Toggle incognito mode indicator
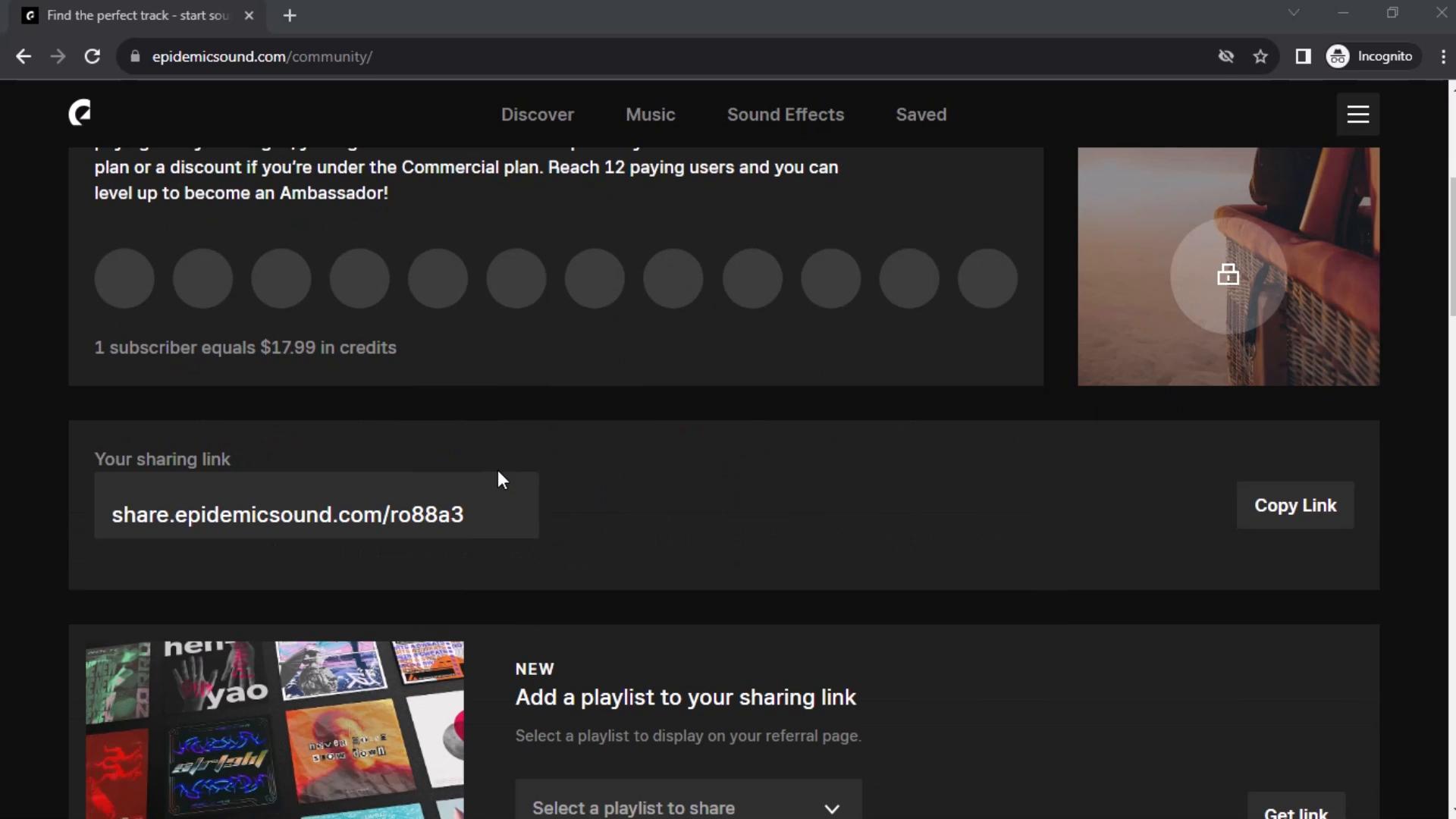 click(x=1374, y=56)
